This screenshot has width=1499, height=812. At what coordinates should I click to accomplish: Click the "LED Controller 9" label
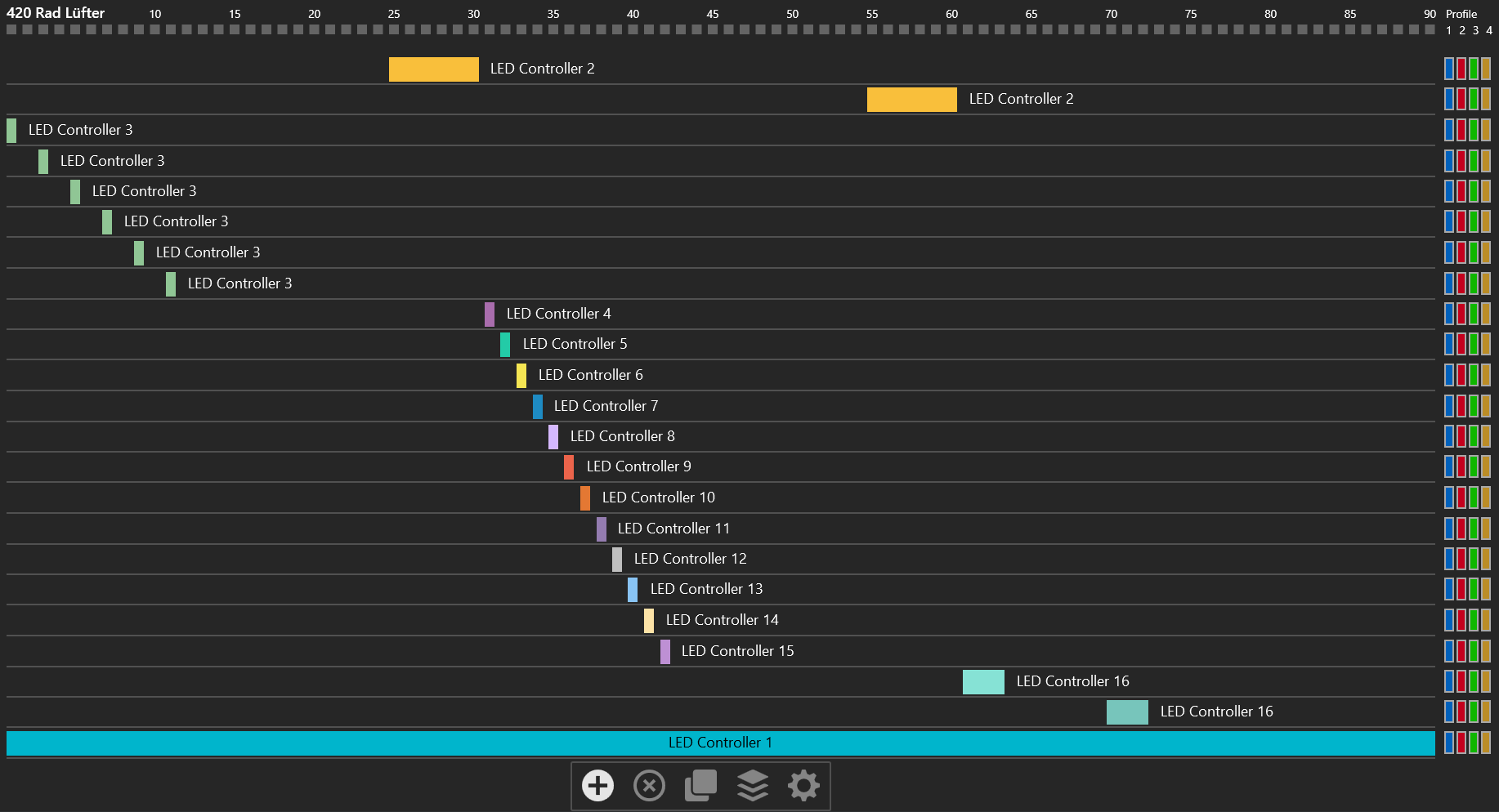[639, 466]
